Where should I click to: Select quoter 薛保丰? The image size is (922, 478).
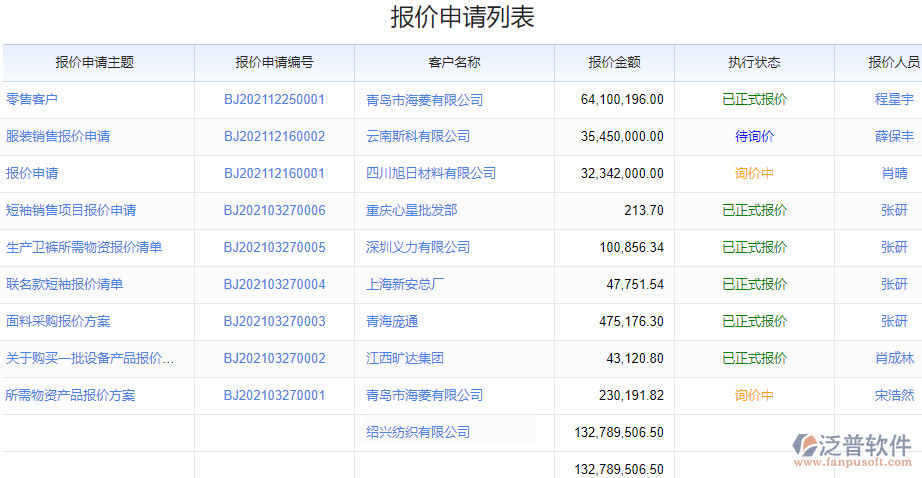[894, 136]
